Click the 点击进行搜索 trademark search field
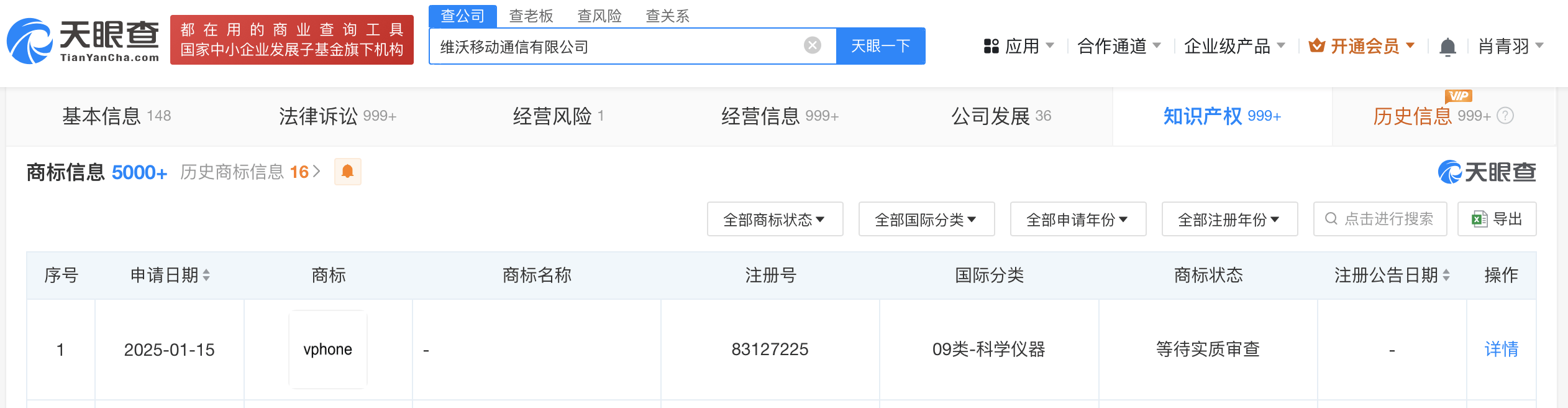Viewport: 1568px width, 408px height. (1380, 219)
